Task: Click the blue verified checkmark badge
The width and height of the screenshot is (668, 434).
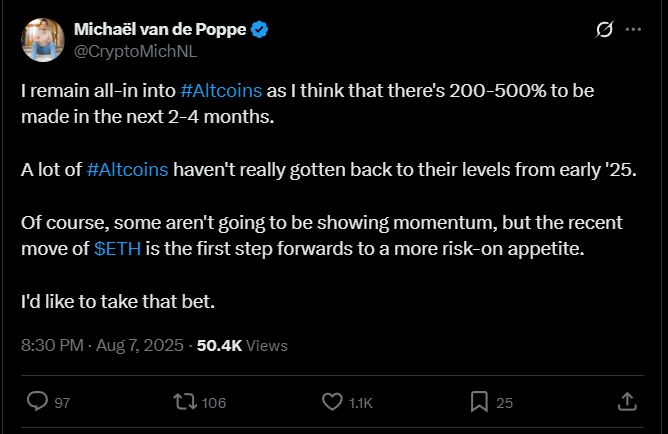Action: pos(259,29)
